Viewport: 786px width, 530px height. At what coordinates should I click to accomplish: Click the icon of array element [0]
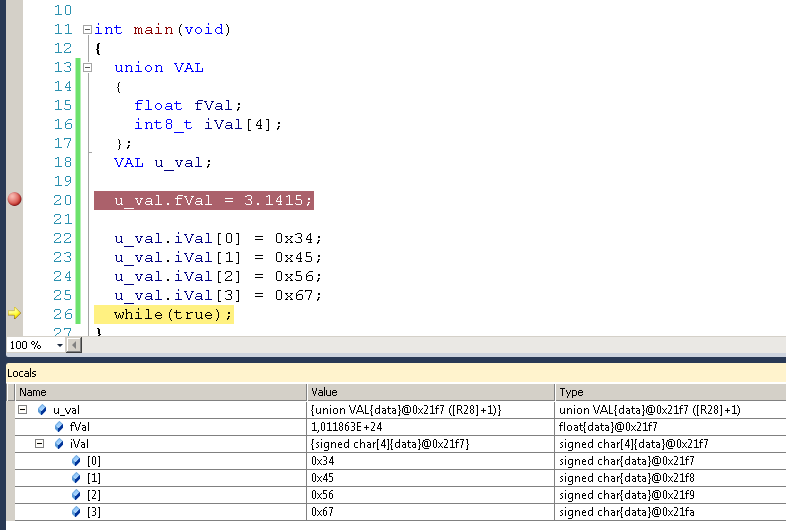pos(76,460)
